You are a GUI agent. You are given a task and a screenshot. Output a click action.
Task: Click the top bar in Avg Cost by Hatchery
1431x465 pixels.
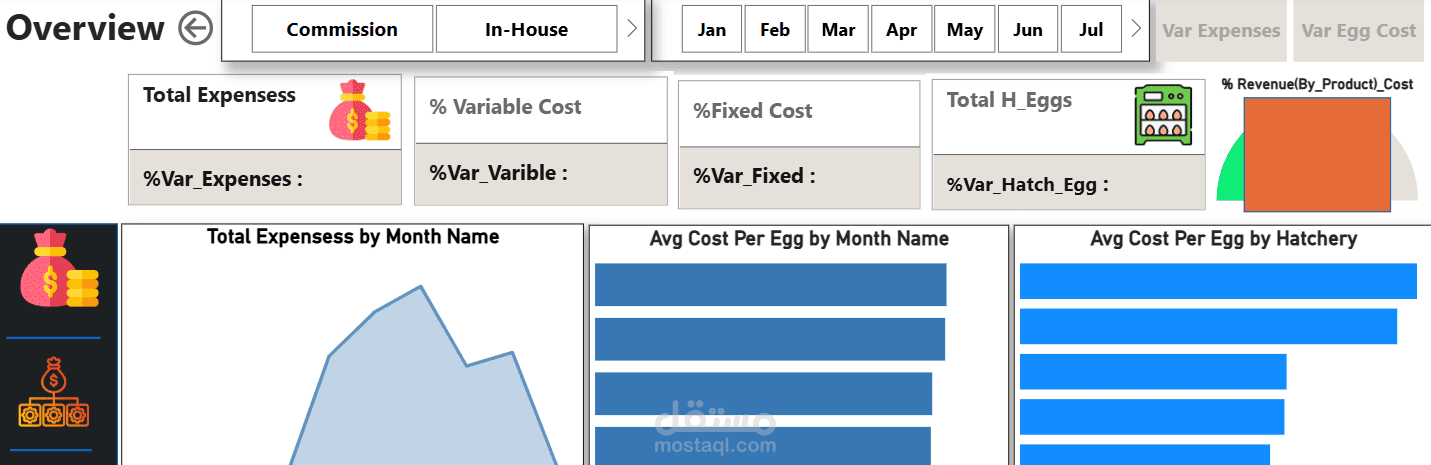tap(1217, 281)
